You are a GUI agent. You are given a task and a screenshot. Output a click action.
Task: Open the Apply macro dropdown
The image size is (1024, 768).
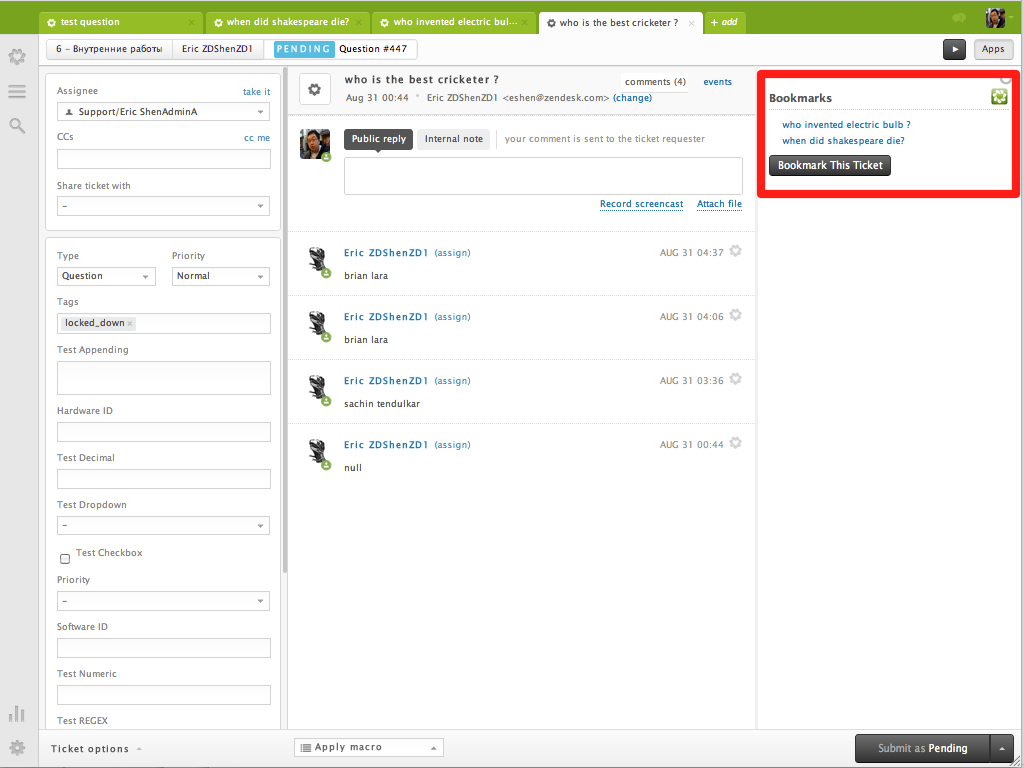pyautogui.click(x=368, y=747)
